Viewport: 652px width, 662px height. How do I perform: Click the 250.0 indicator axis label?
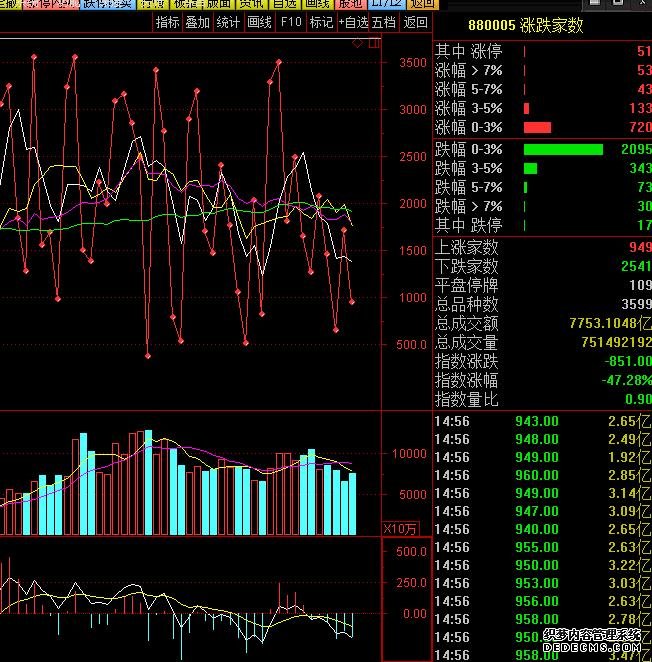tap(411, 583)
